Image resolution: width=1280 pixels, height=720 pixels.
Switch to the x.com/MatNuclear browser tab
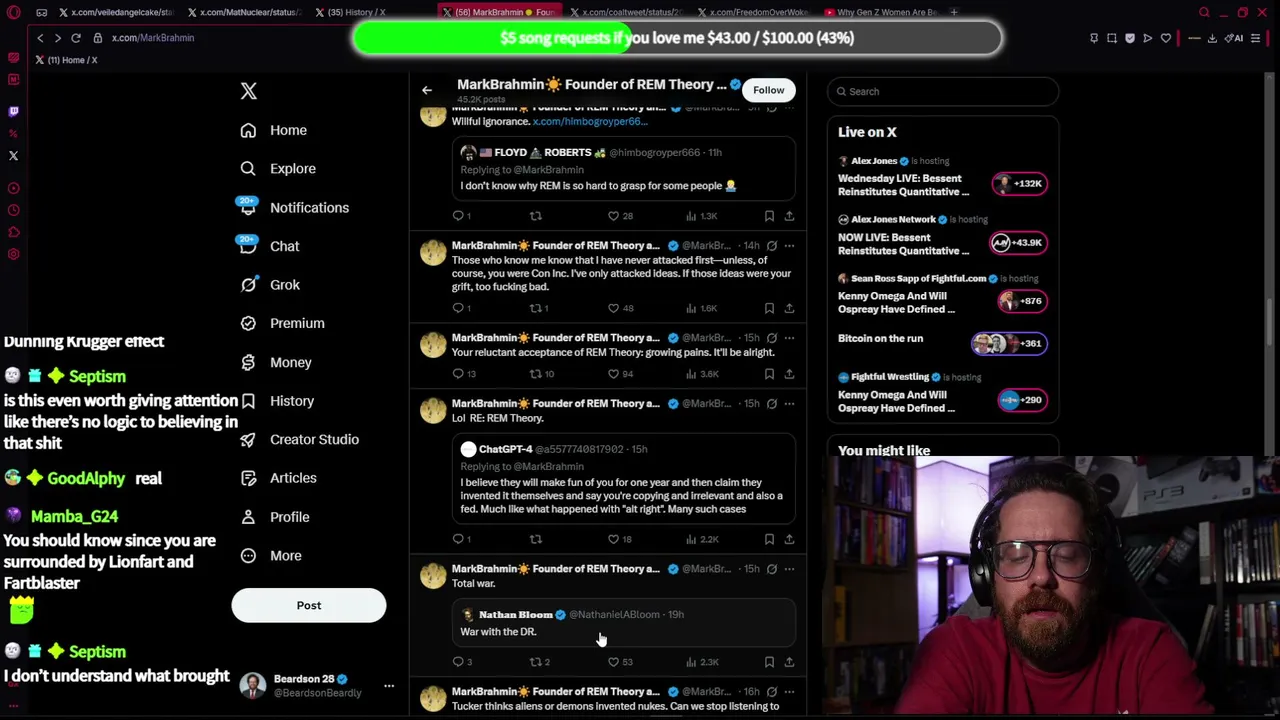click(245, 12)
